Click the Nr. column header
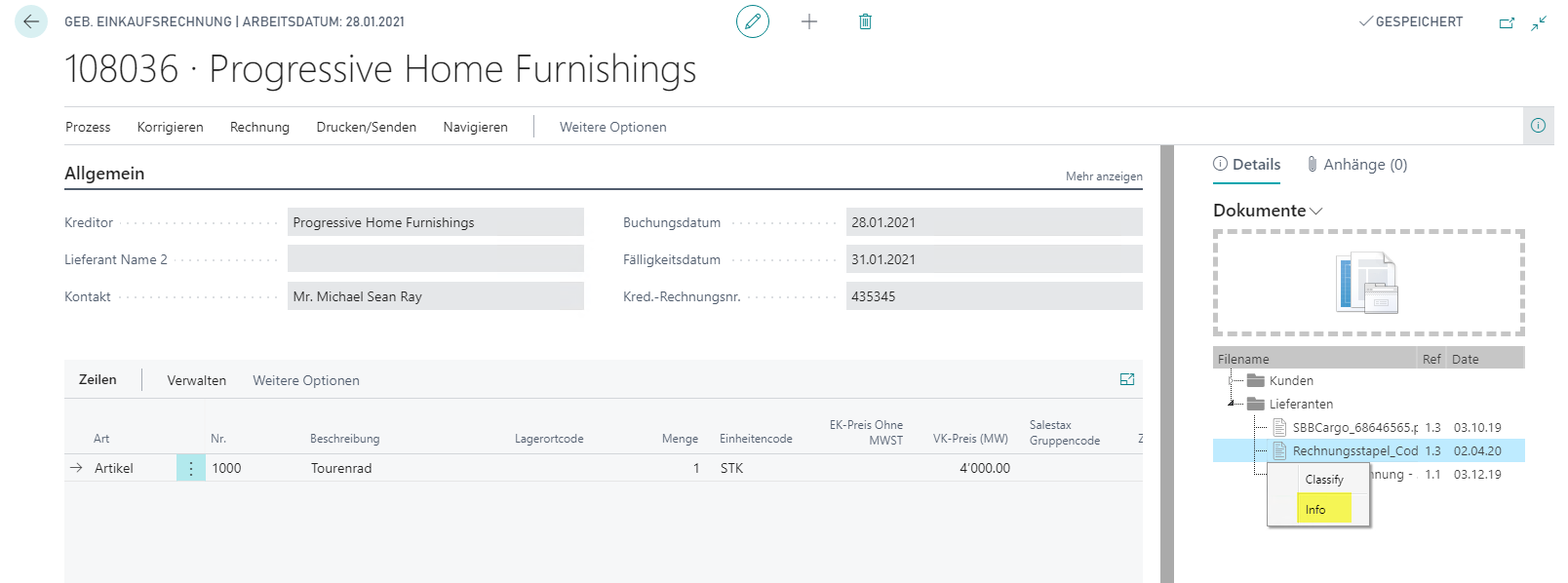The height and width of the screenshot is (583, 1568). click(x=218, y=439)
